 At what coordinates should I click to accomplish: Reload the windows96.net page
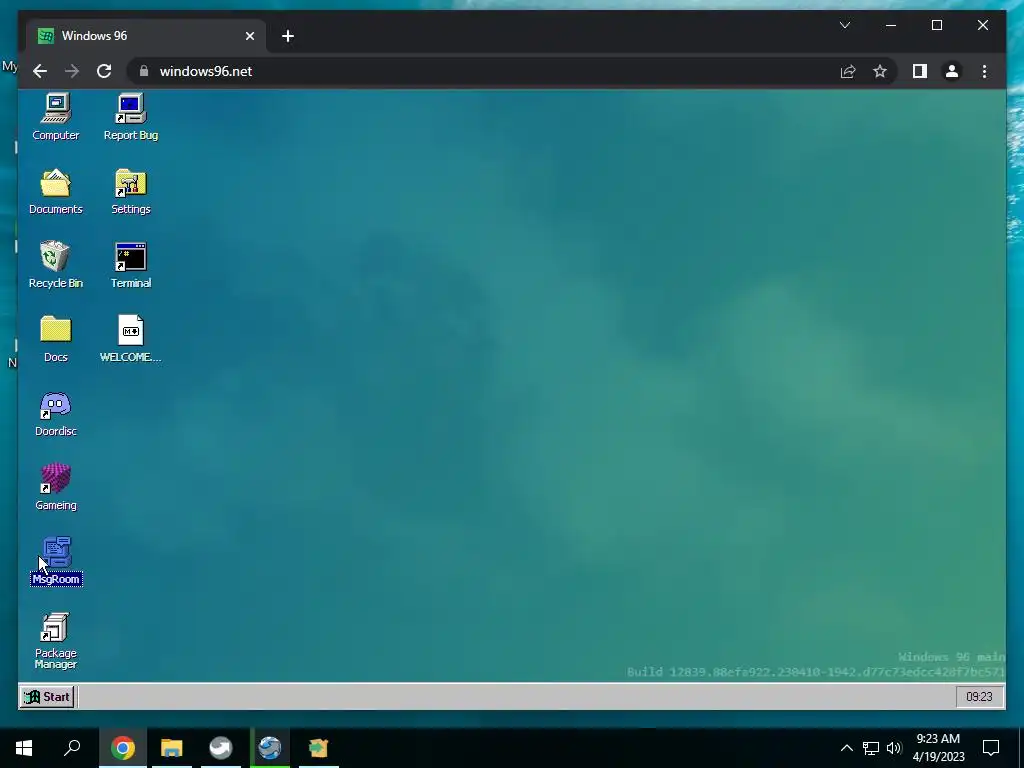[x=104, y=71]
